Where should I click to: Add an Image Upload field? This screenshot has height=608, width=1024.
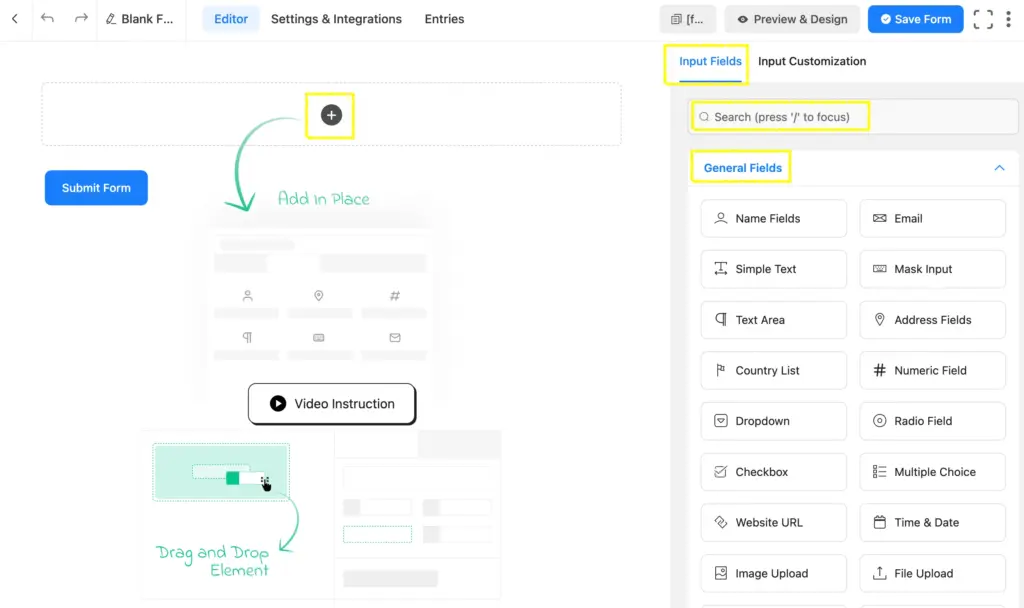(x=773, y=573)
